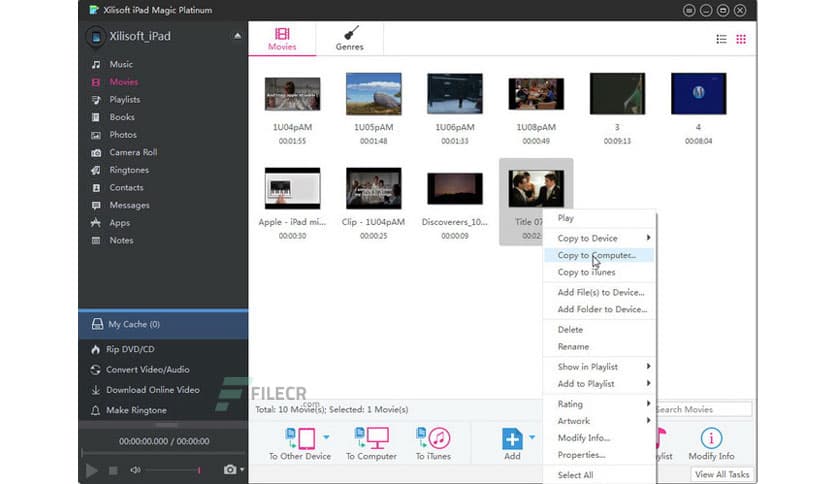Select the Clip - 1U04pAM thumbnail

coord(373,188)
